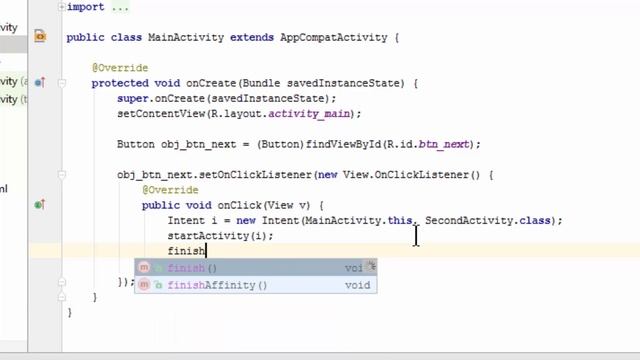The width and height of the screenshot is (640, 360).
Task: Click the "@Override" annotation above onClick
Action: coord(170,190)
